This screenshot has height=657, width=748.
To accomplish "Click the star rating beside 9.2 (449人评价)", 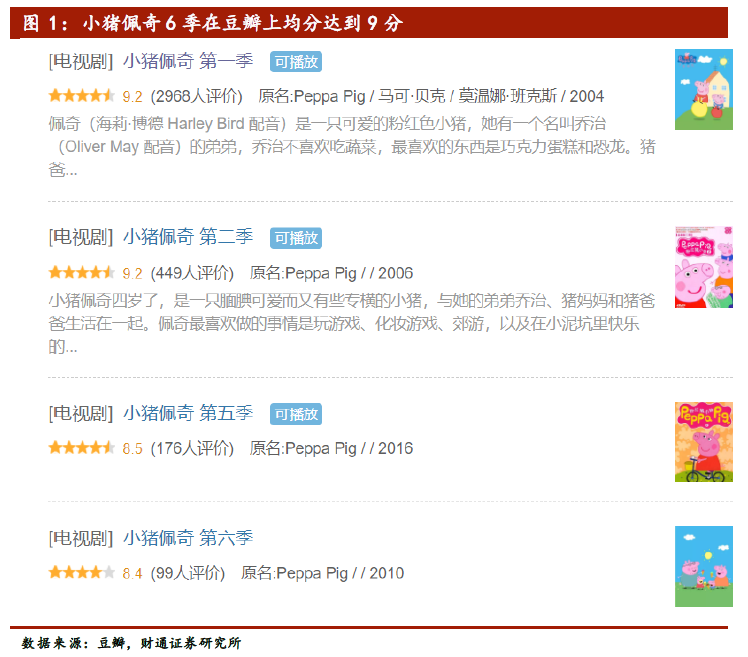I will click(x=82, y=272).
